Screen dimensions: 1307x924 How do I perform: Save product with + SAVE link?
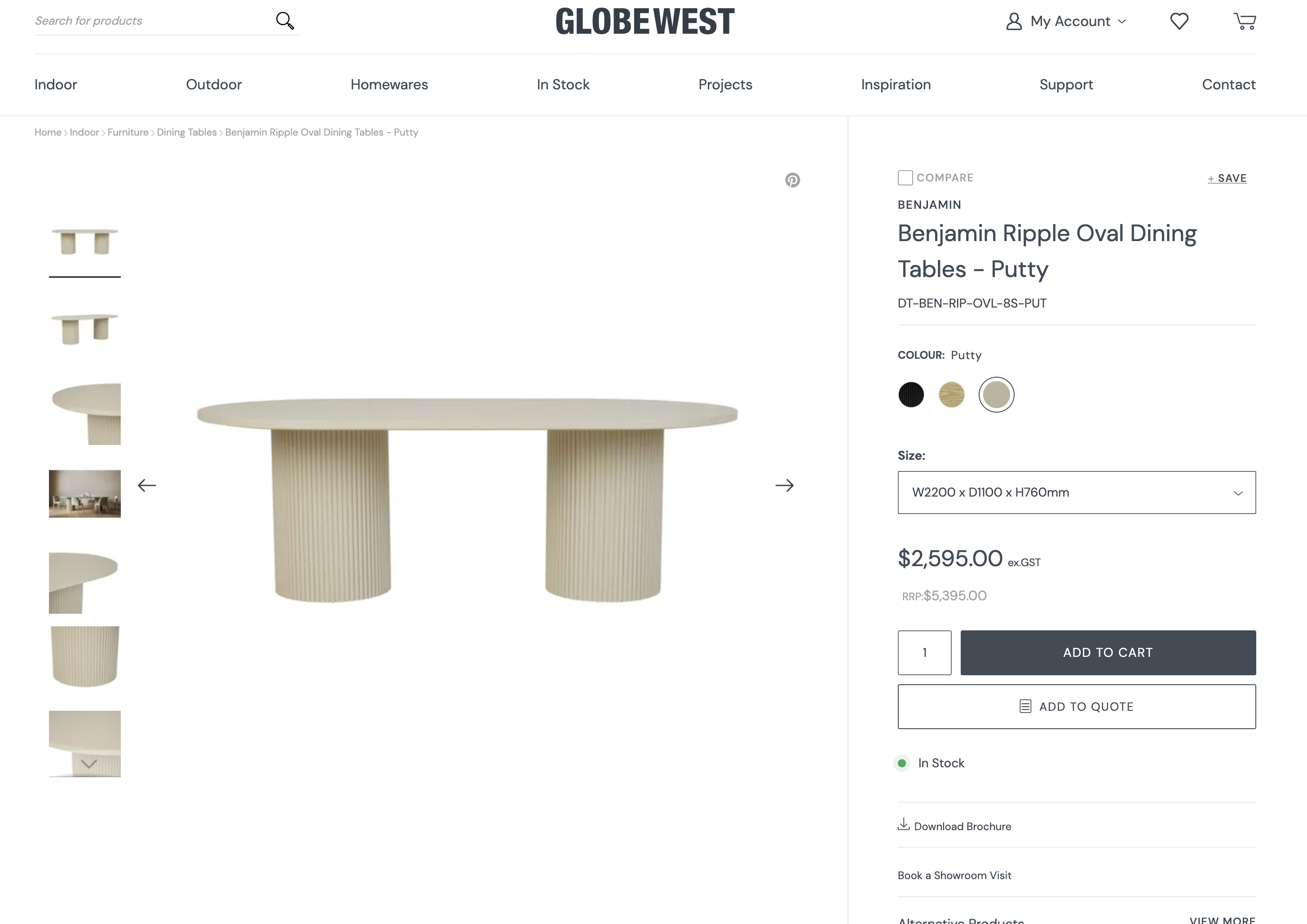pos(1228,179)
